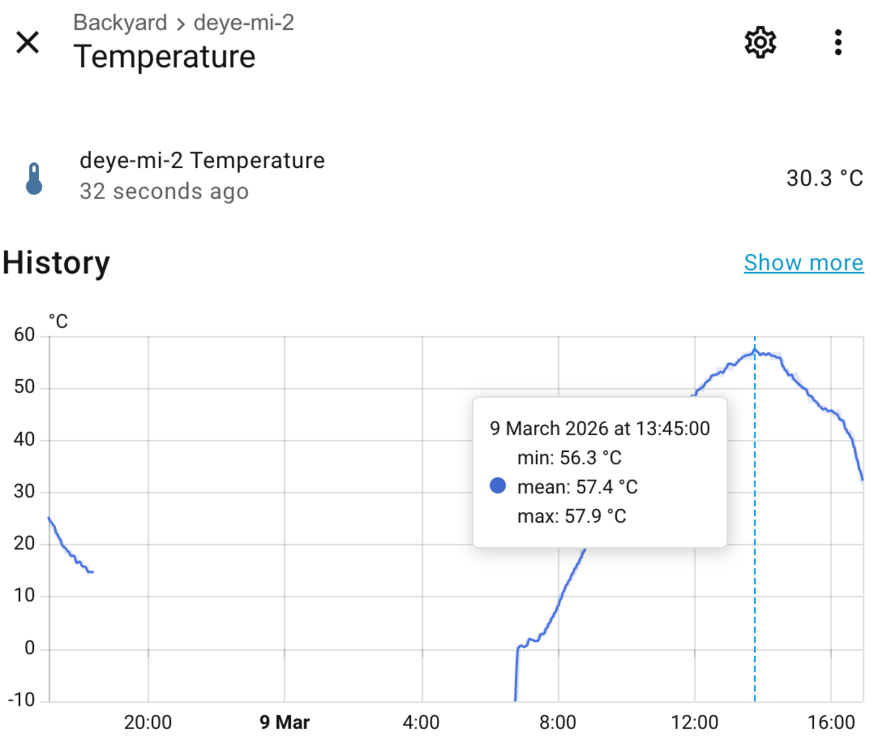Click the Show more history link
This screenshot has width=887, height=750.
click(x=803, y=263)
